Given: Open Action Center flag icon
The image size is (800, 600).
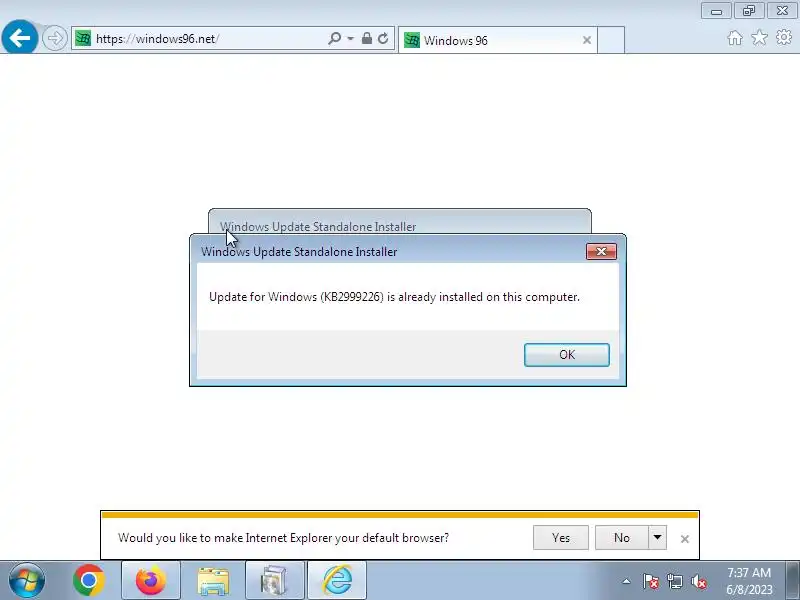Looking at the screenshot, I should coord(651,581).
